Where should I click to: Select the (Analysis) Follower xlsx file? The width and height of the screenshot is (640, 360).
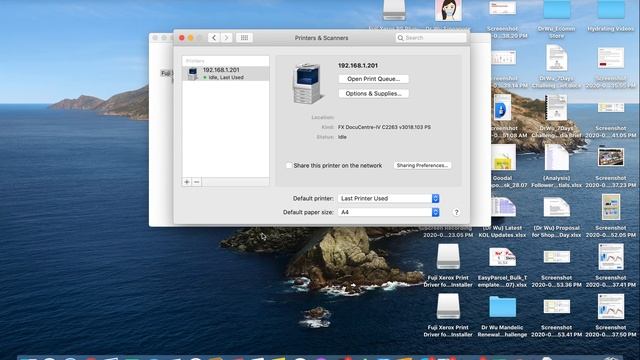coord(556,158)
